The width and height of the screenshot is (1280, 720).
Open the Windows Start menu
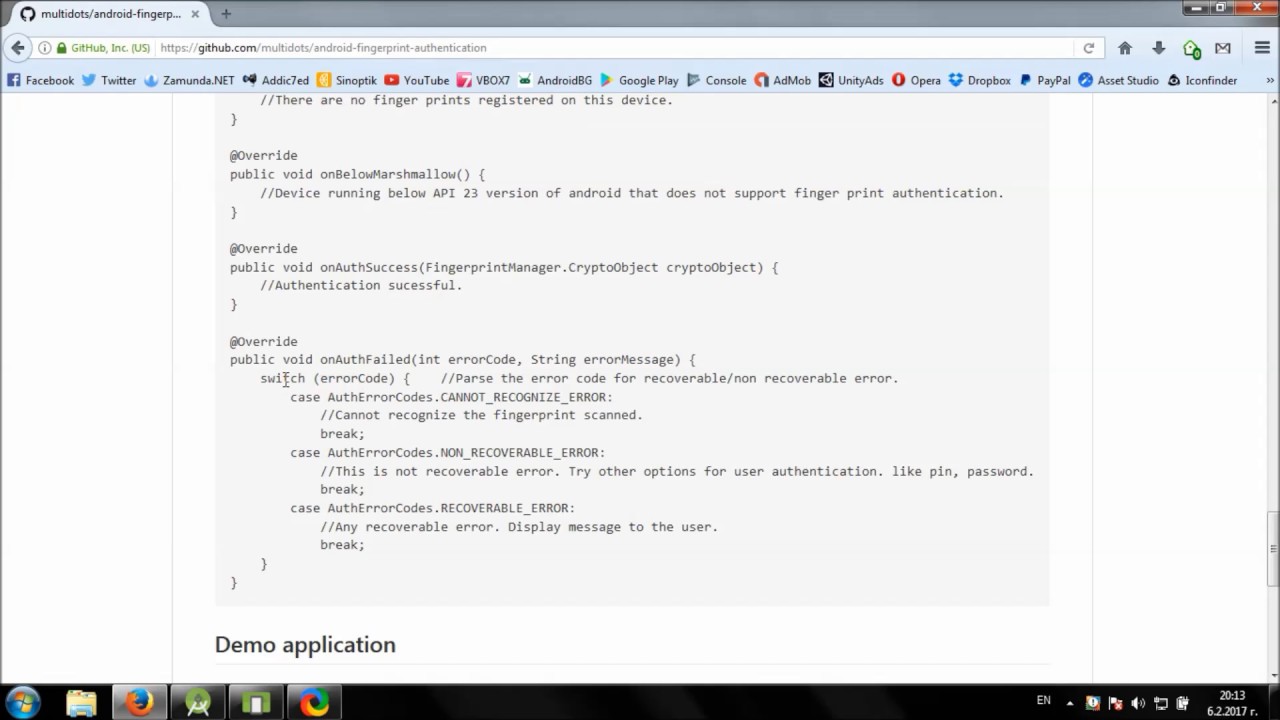pos(22,702)
